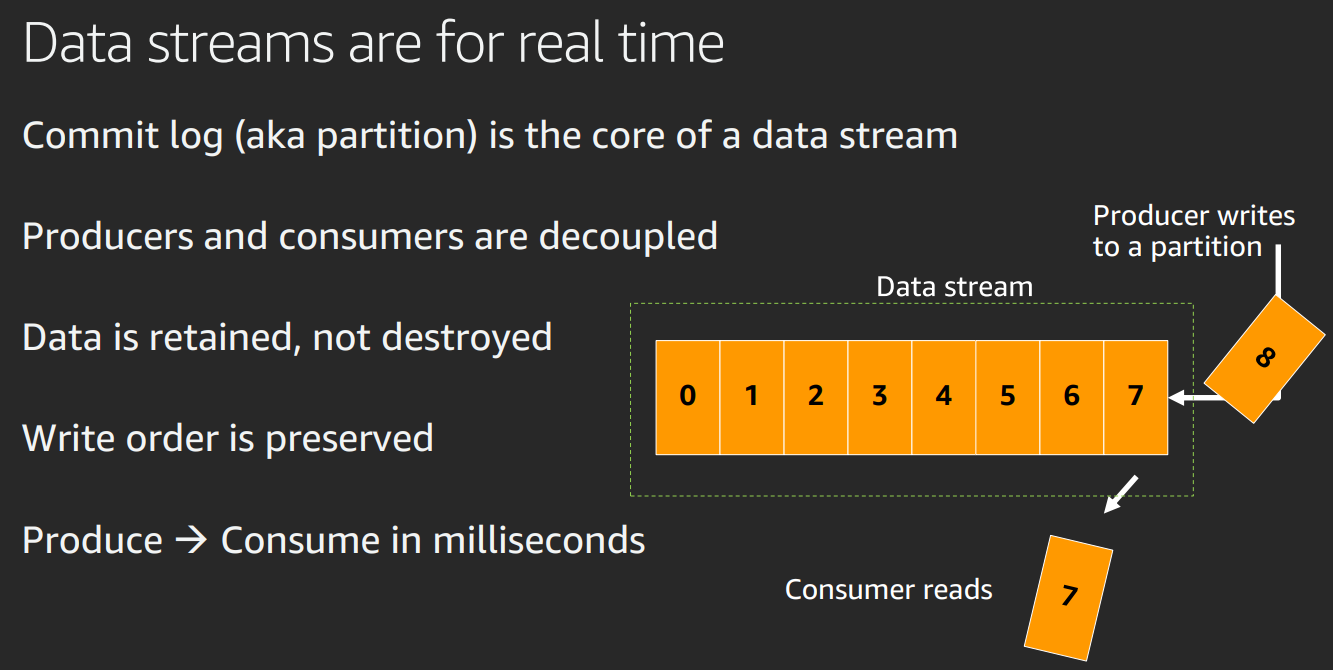Click partition cell 4 in the commit log
Screen dimensions: 1333x670
click(x=944, y=397)
